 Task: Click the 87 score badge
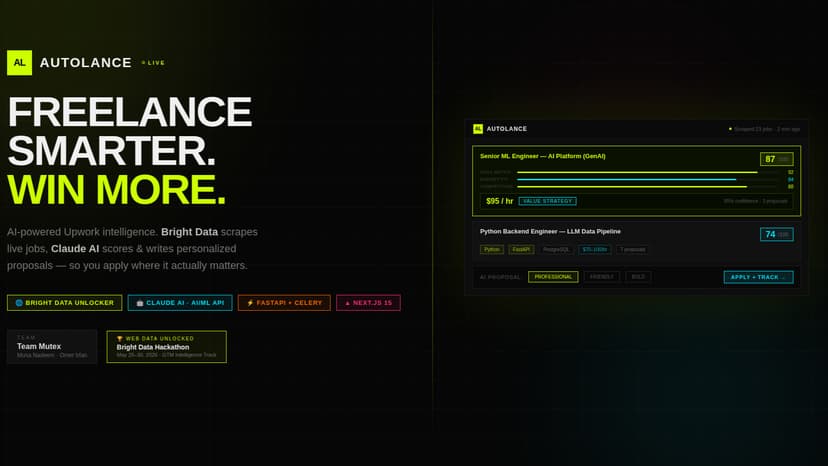[x=776, y=159]
